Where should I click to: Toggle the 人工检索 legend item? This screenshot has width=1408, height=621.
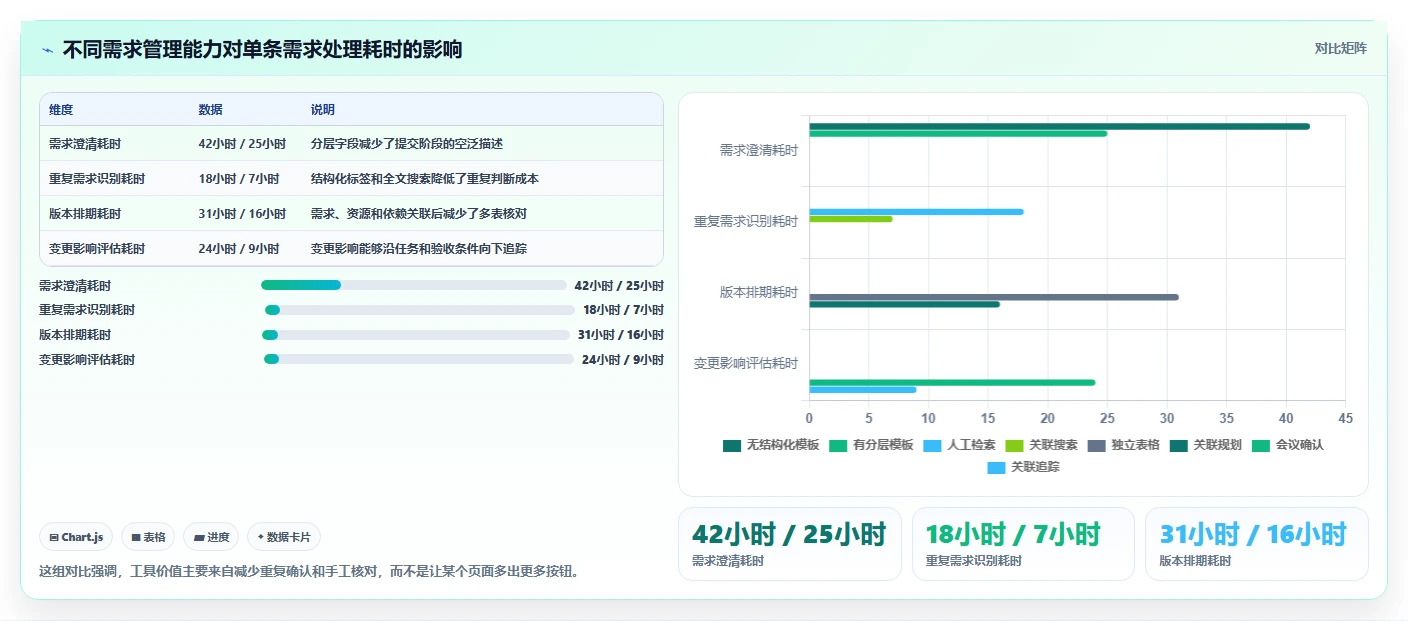coord(959,445)
